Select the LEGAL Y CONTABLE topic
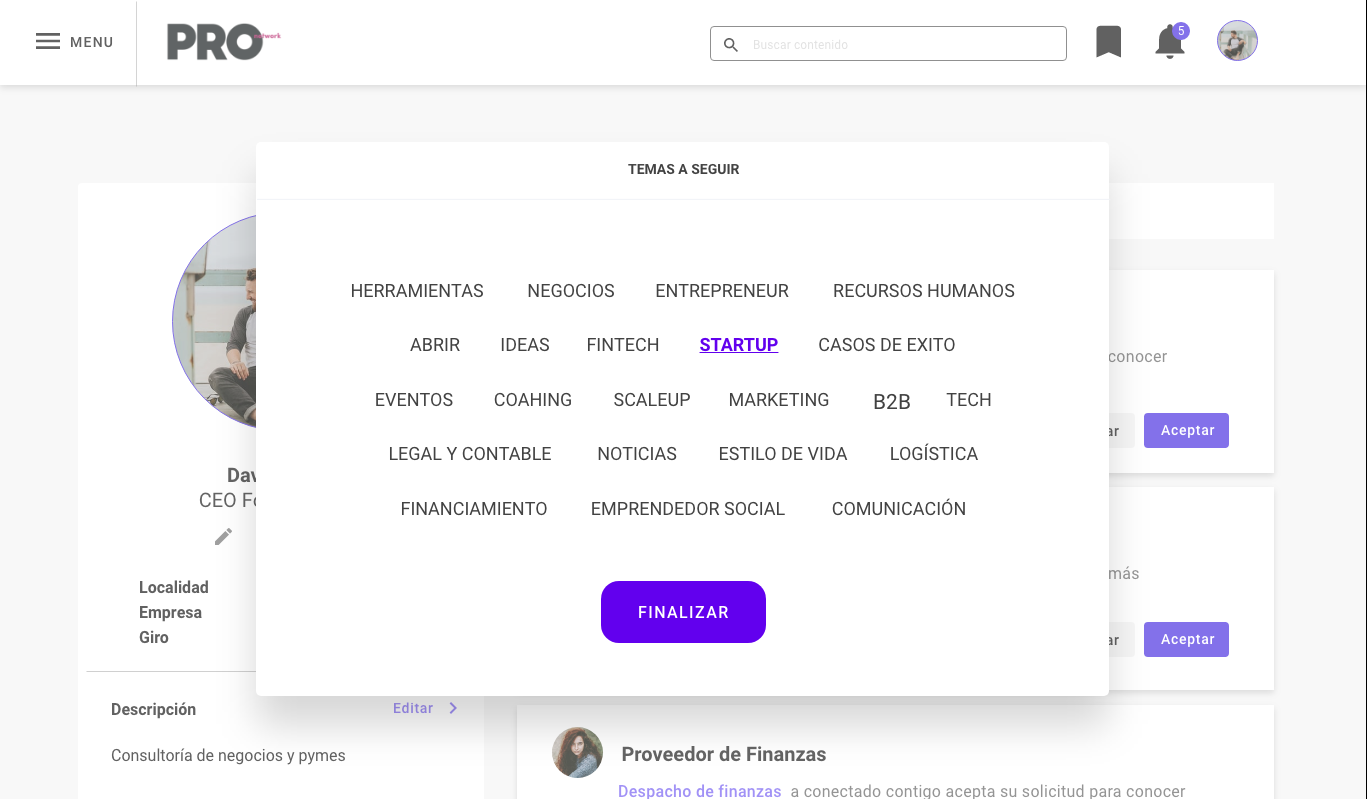 469,454
